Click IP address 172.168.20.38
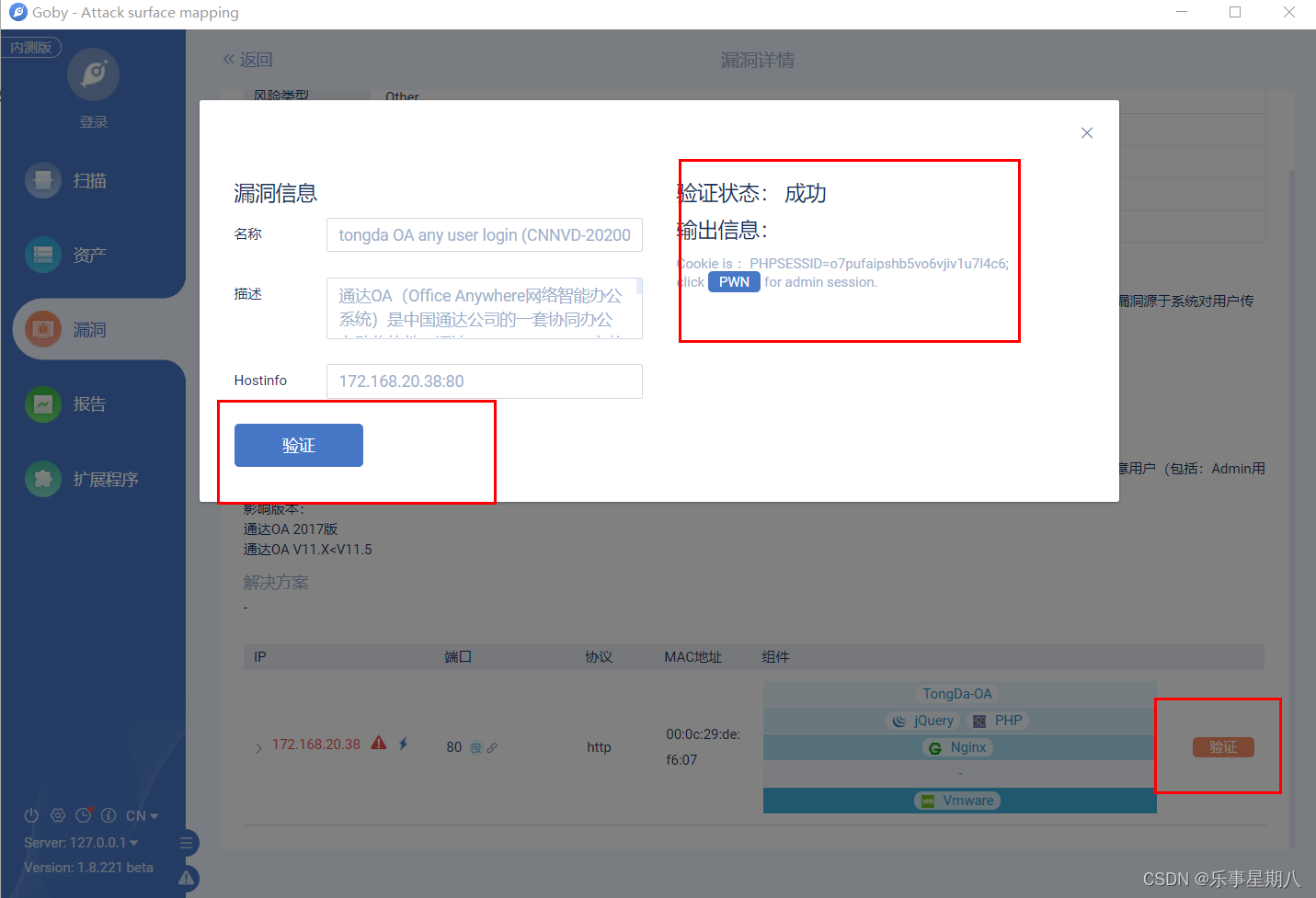Viewport: 1316px width, 898px height. click(x=316, y=745)
